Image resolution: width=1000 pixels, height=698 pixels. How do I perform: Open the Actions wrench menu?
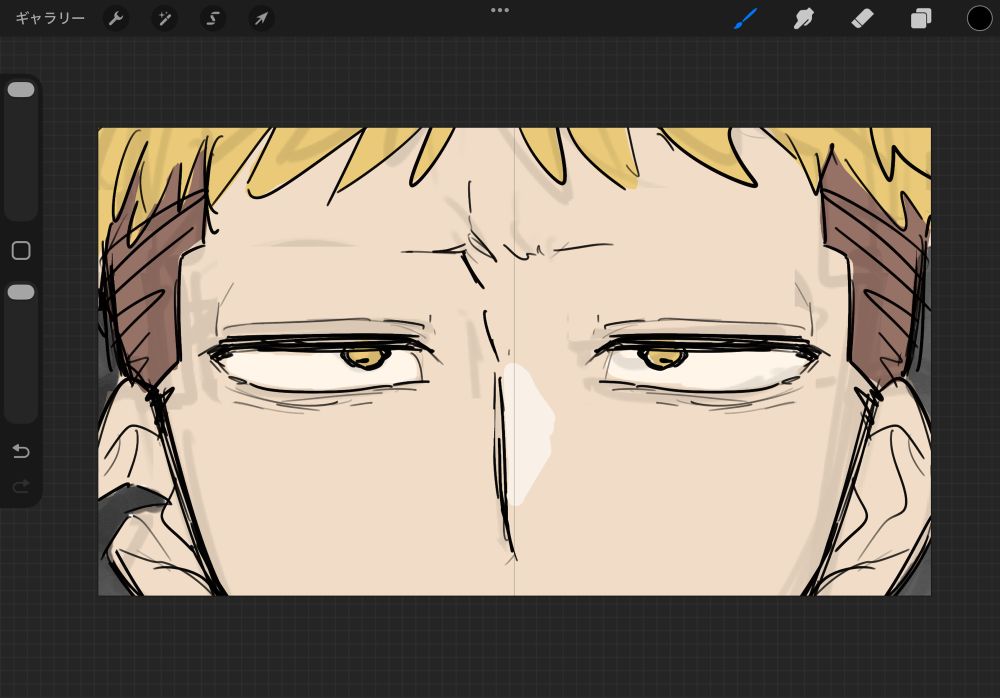115,19
